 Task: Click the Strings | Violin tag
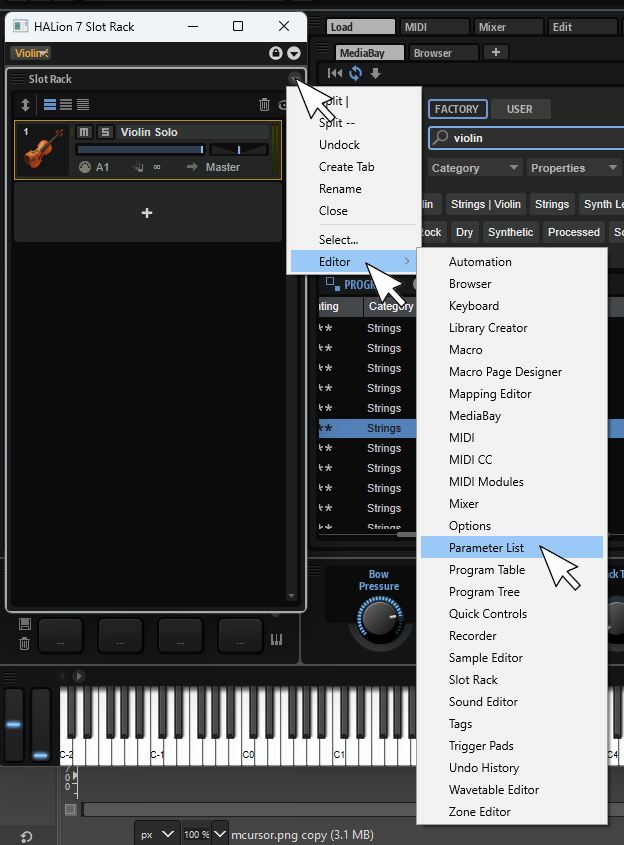point(486,204)
